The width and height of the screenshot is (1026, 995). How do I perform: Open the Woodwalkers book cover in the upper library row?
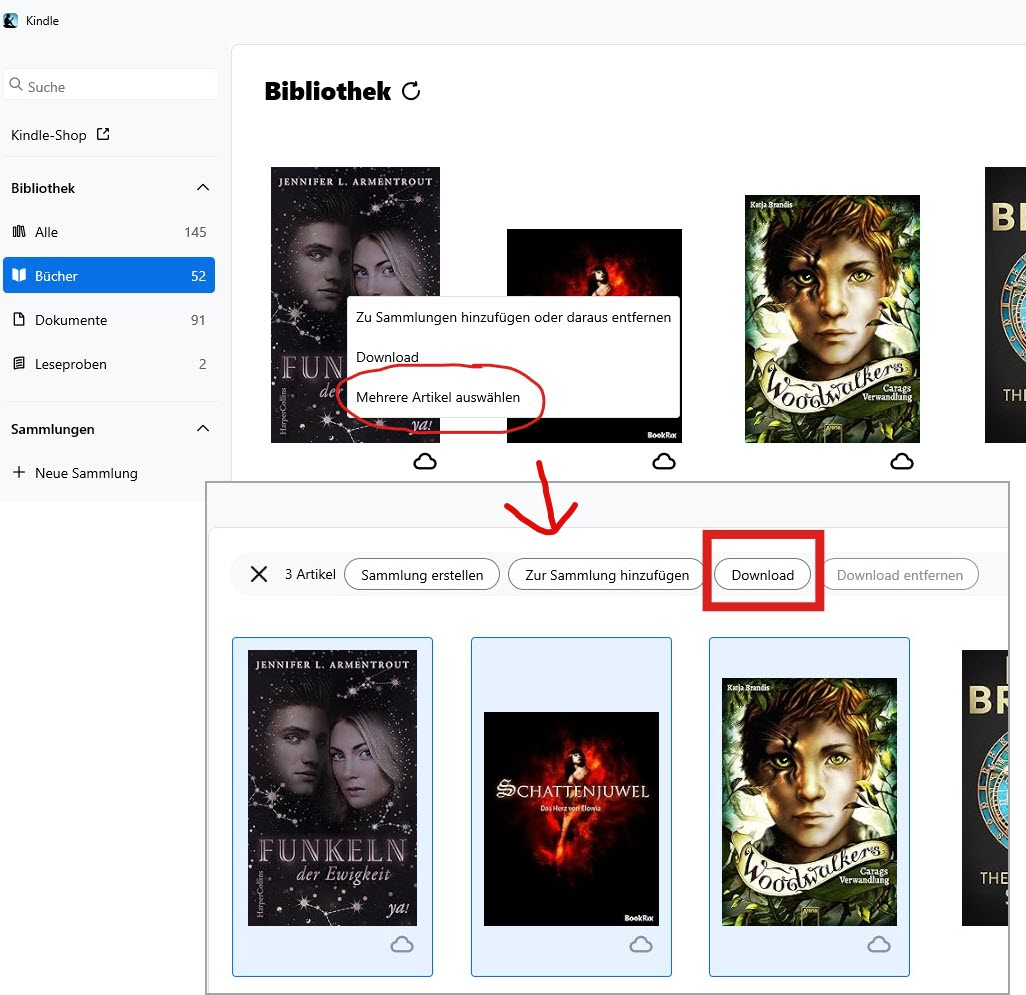(x=832, y=319)
